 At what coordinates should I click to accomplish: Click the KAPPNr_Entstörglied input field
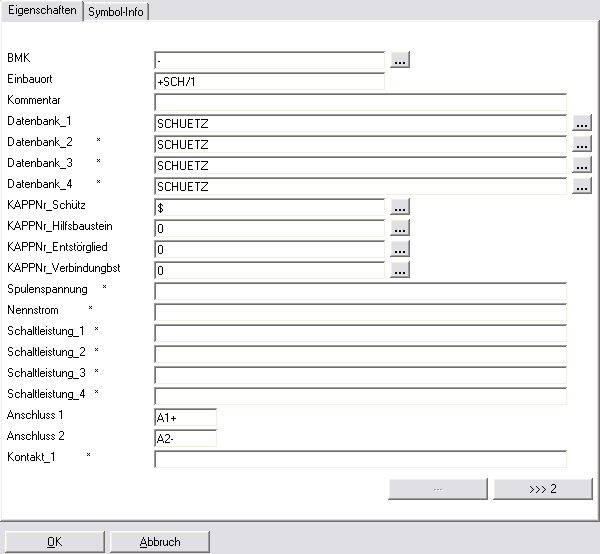269,249
